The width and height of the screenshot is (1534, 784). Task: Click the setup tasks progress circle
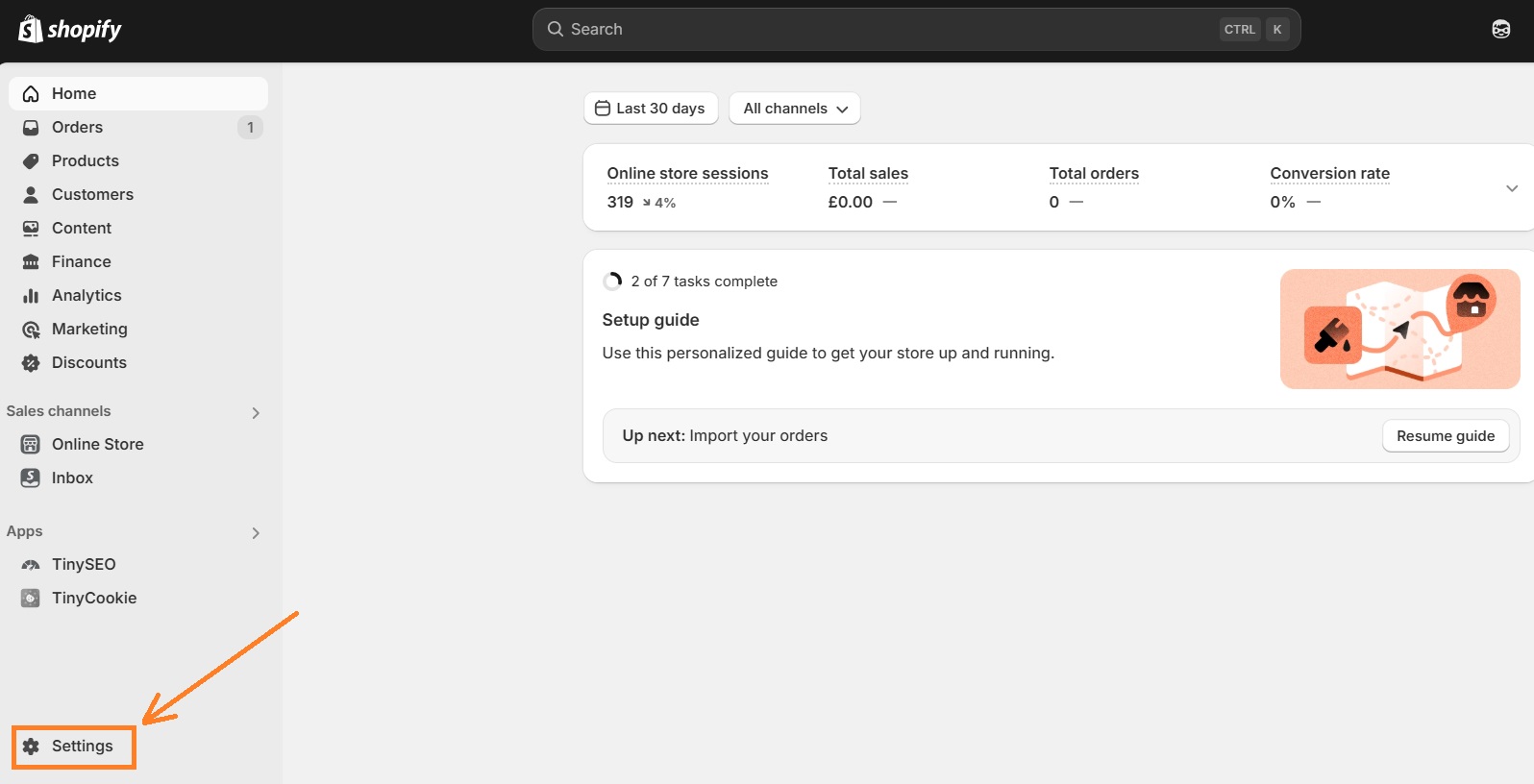pyautogui.click(x=612, y=281)
